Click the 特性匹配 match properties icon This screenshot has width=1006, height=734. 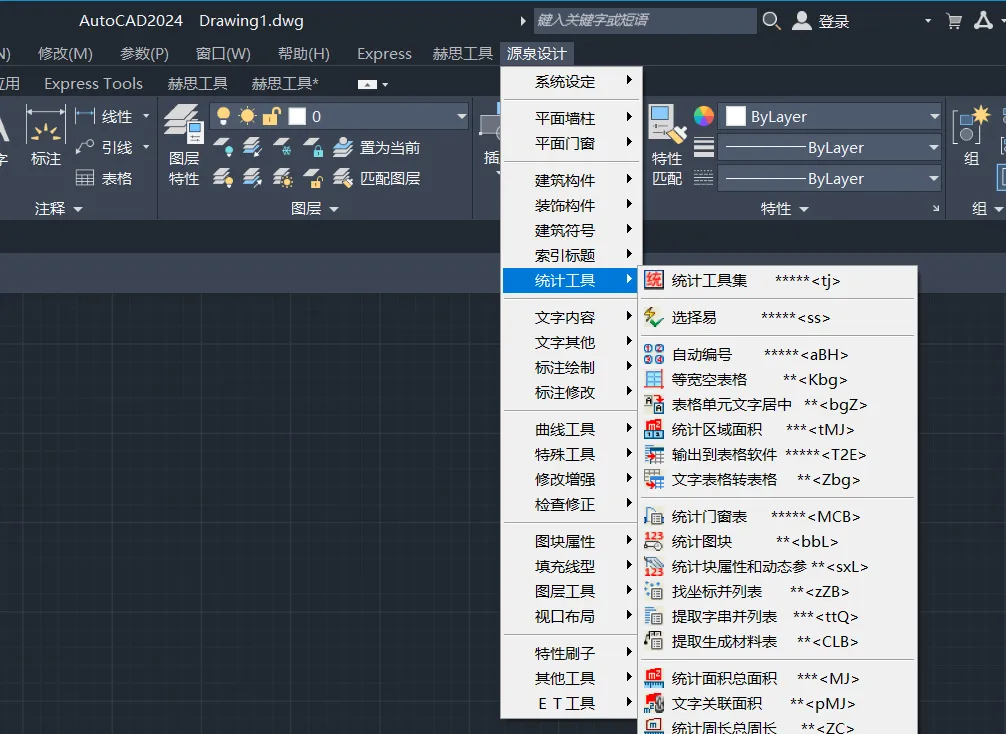click(x=667, y=124)
